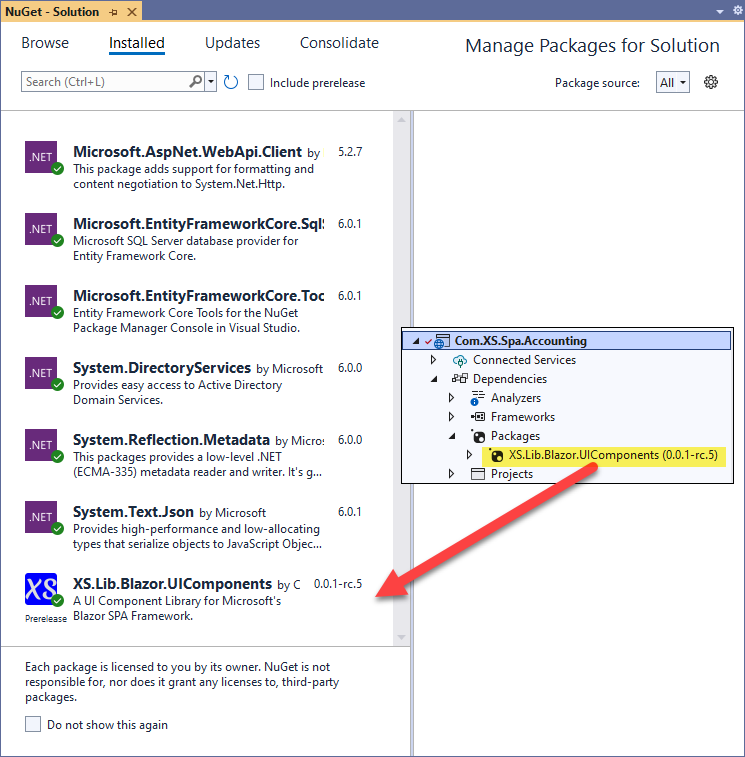The image size is (745, 757).
Task: Switch to the Browse tab
Action: (x=45, y=43)
